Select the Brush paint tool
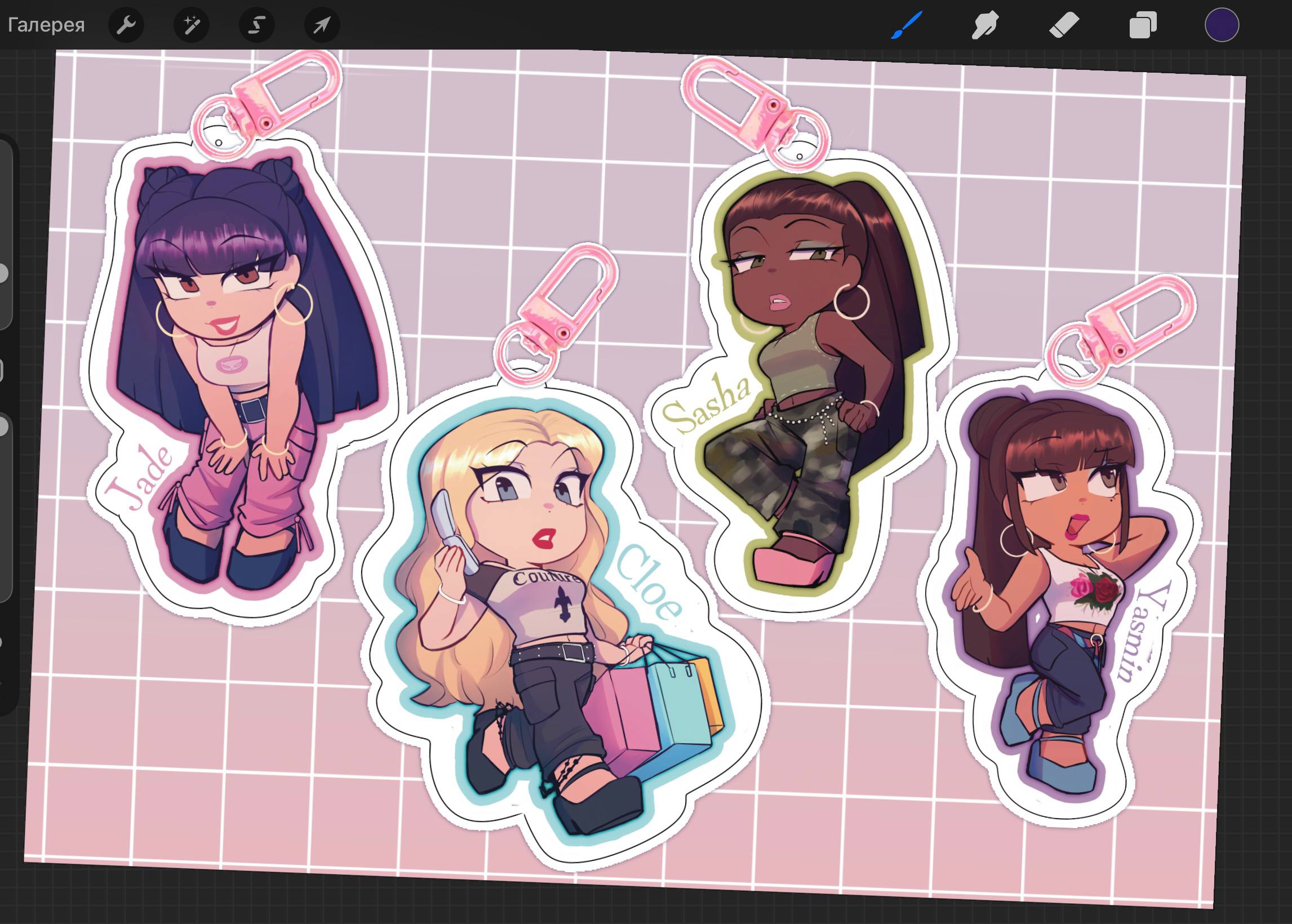The image size is (1292, 924). tap(906, 25)
